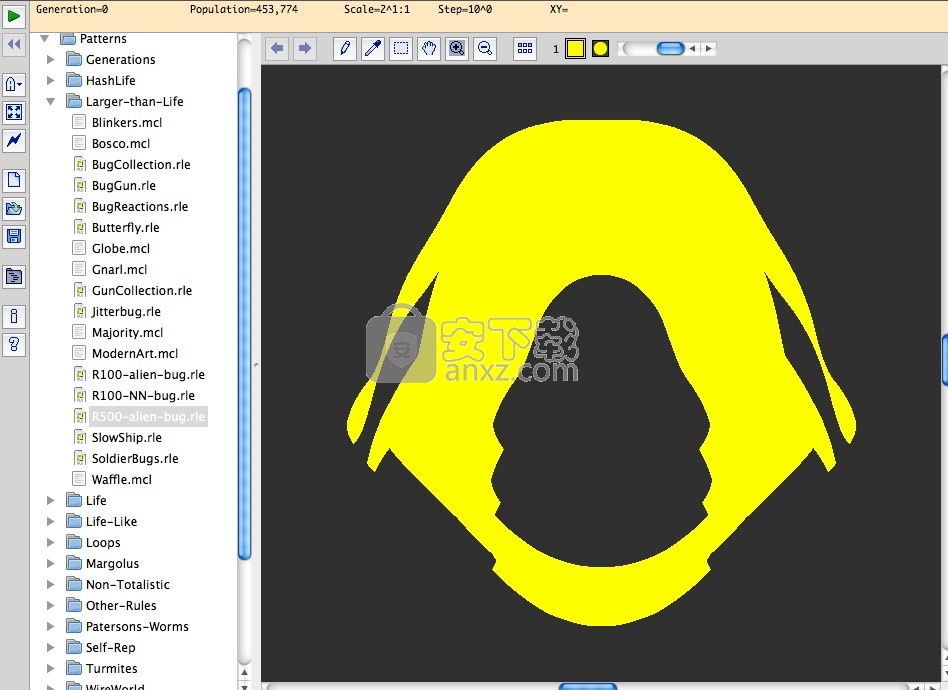Create a new pattern document

click(14, 180)
